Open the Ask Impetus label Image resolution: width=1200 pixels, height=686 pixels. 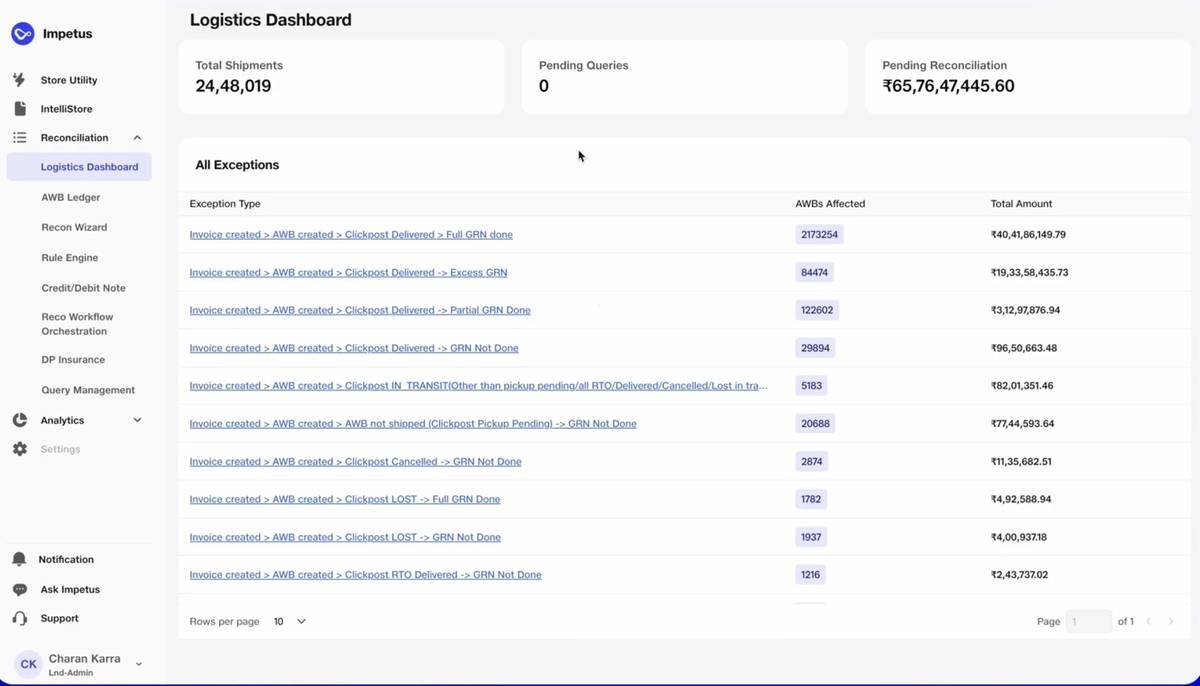(x=70, y=589)
